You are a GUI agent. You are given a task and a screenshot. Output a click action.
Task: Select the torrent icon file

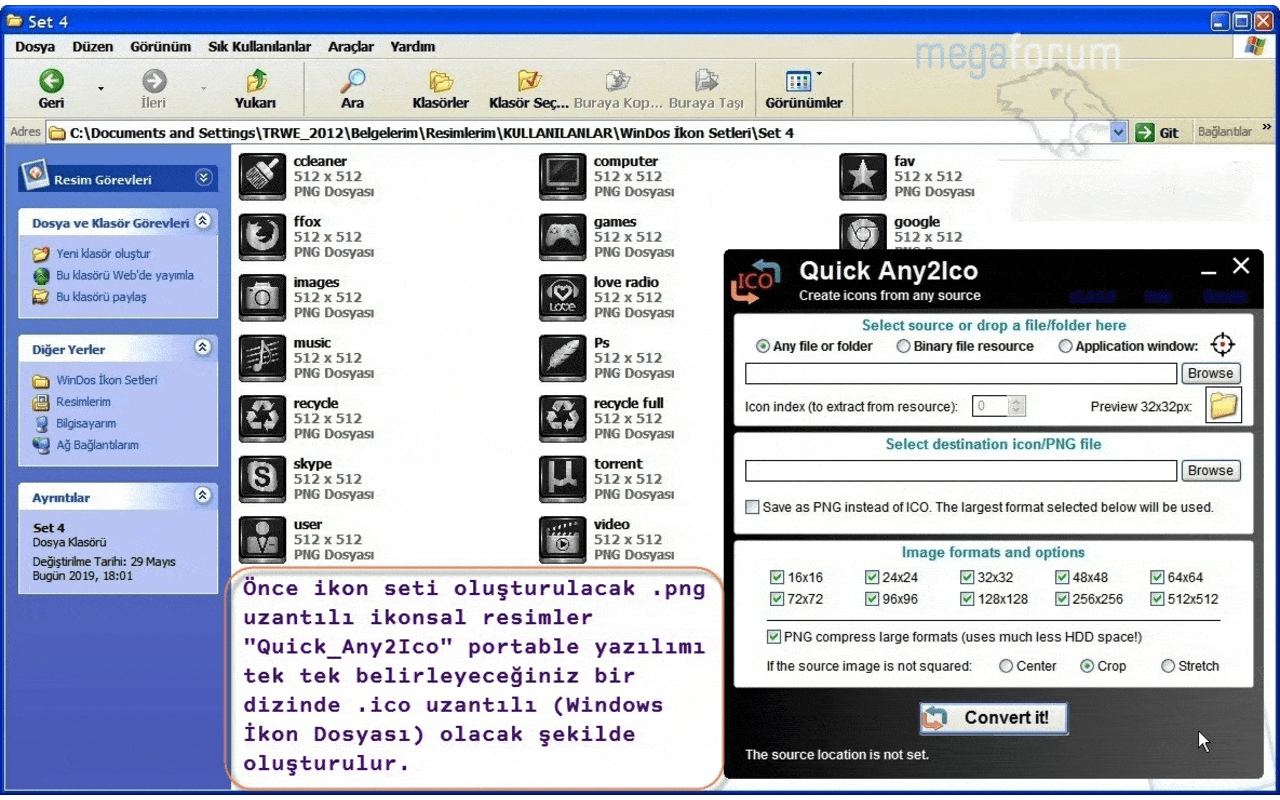[x=563, y=479]
